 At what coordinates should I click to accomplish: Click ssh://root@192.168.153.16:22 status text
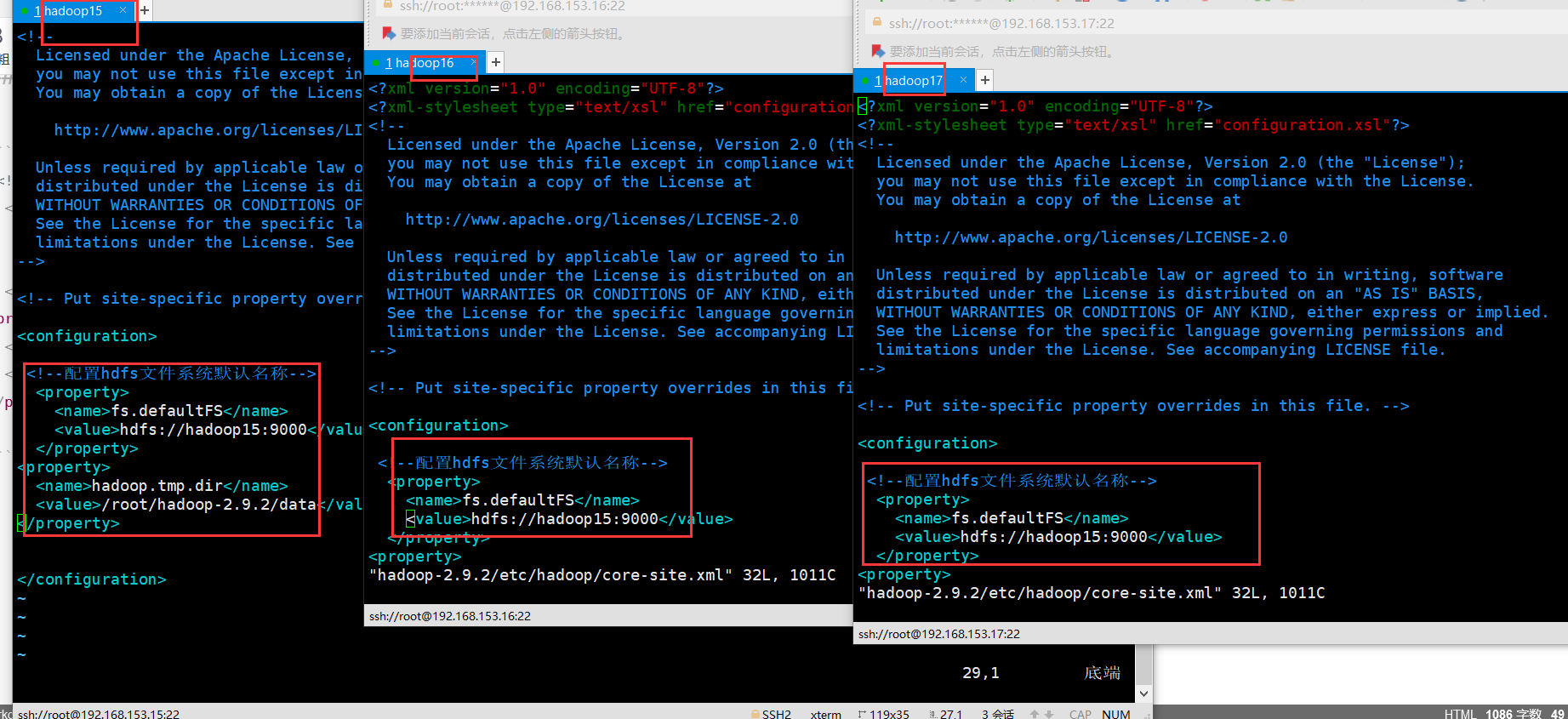(450, 616)
